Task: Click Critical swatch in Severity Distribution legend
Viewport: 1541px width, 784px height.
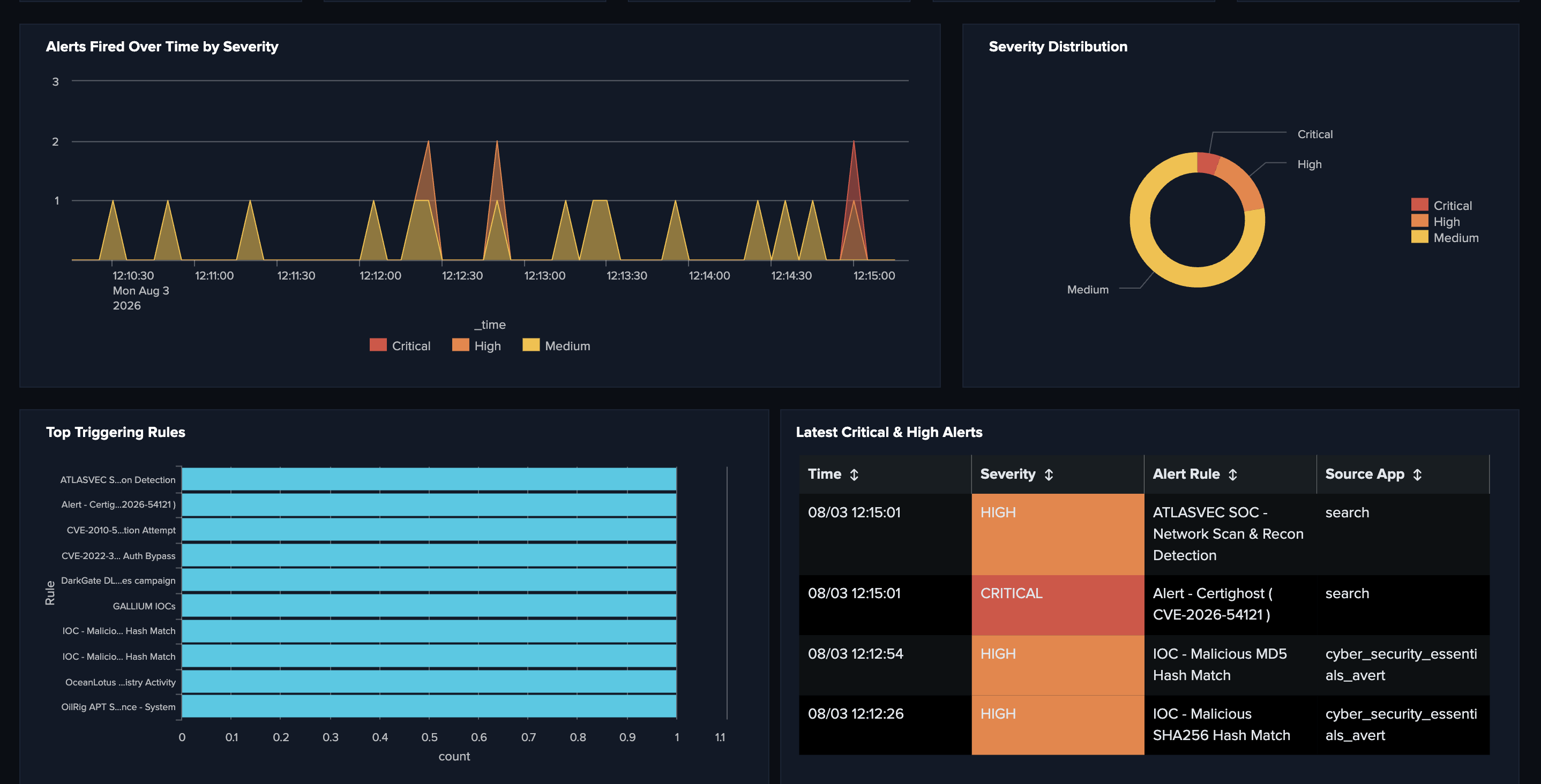Action: 1419,205
